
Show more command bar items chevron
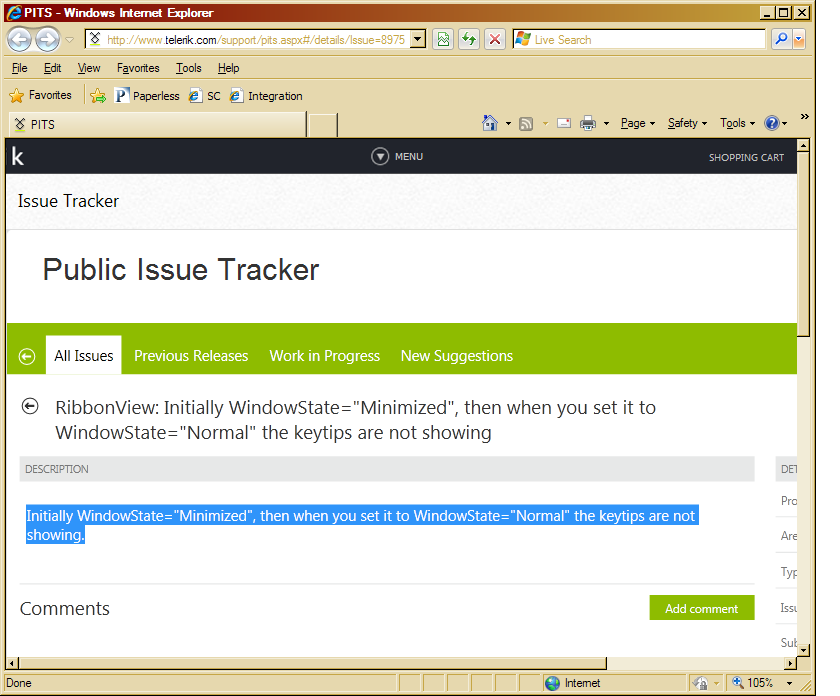(x=804, y=116)
